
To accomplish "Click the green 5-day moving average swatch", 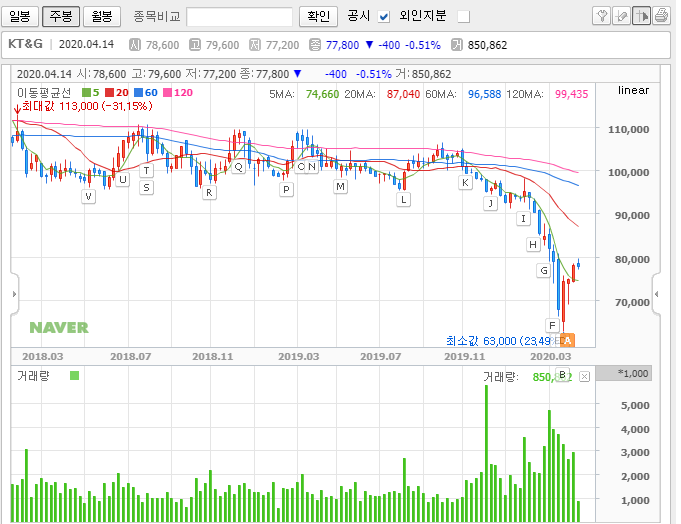I will [86, 92].
